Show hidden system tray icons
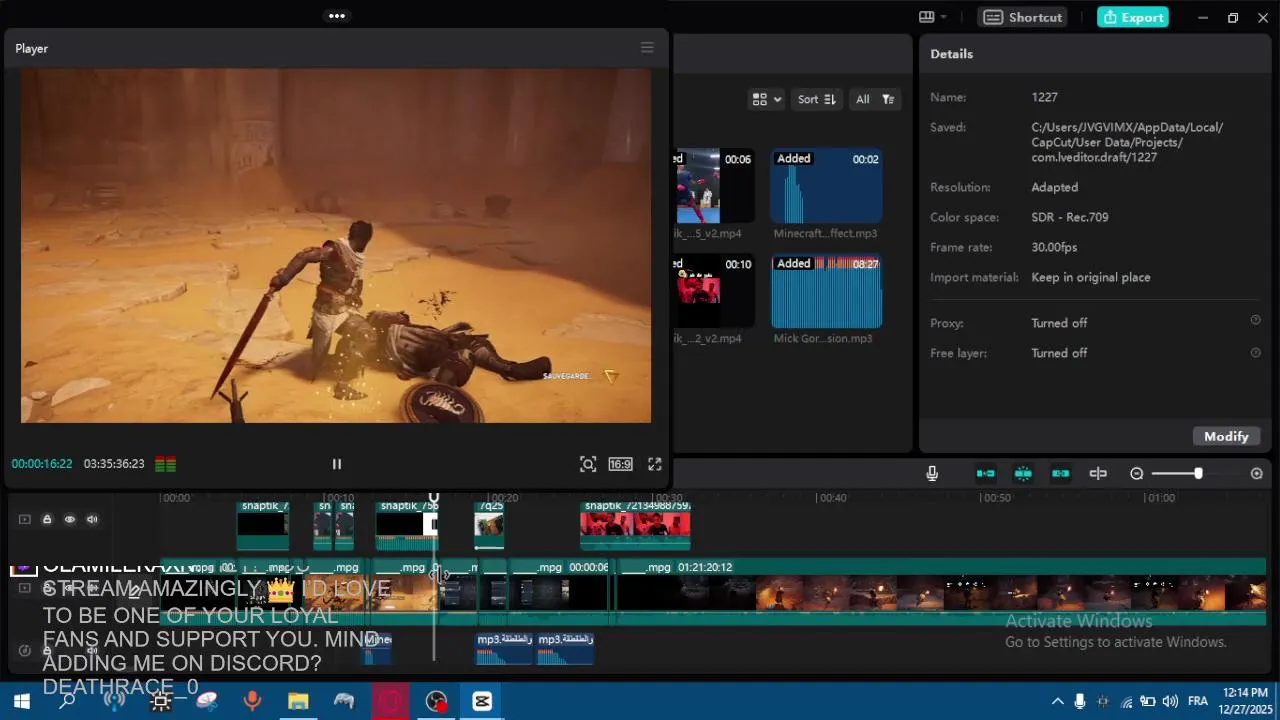Screen dimensions: 1280x720 point(1057,701)
